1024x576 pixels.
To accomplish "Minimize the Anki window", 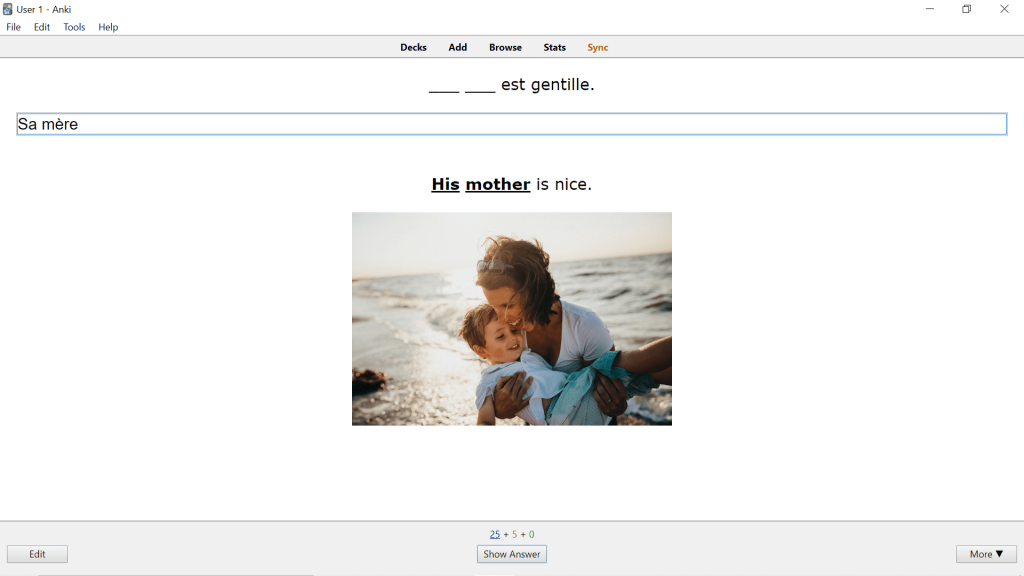I will [930, 9].
